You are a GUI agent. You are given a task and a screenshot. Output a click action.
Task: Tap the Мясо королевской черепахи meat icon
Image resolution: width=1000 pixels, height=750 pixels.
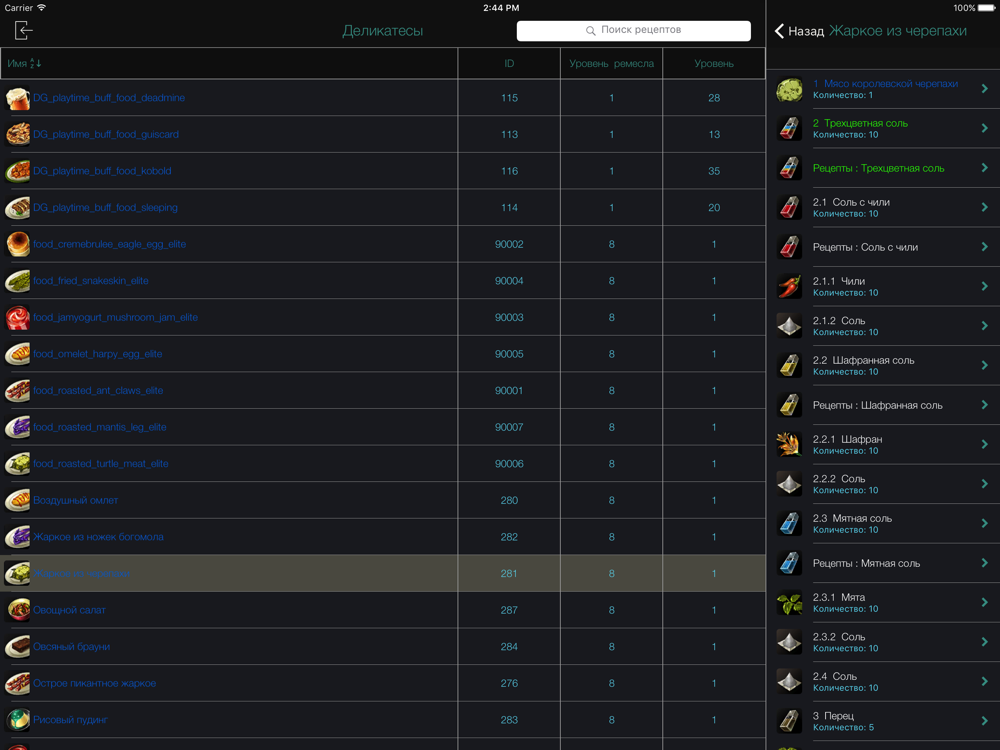point(790,89)
